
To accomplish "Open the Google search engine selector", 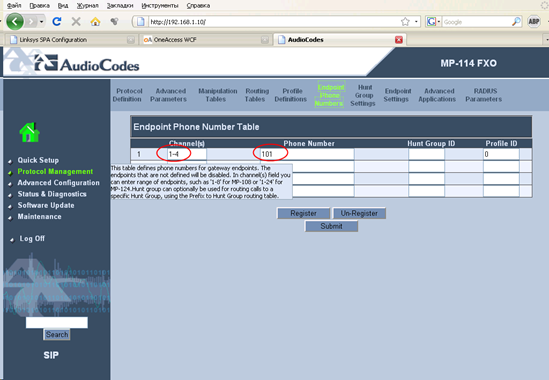I will [x=433, y=22].
